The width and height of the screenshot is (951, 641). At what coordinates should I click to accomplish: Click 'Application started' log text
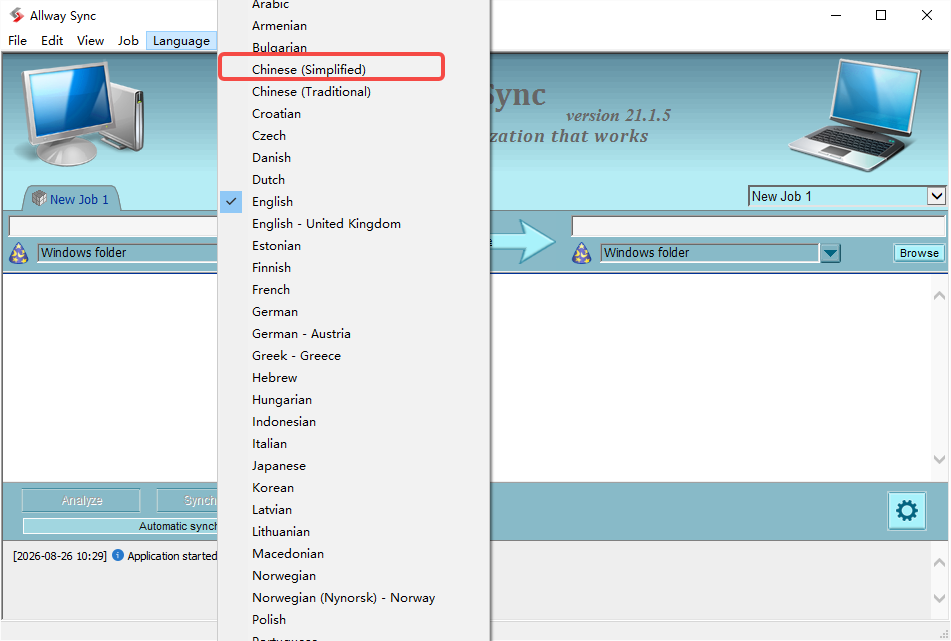172,555
